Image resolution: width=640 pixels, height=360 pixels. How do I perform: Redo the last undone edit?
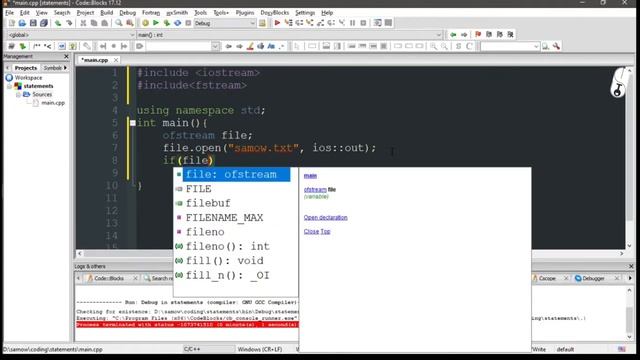tap(69, 23)
